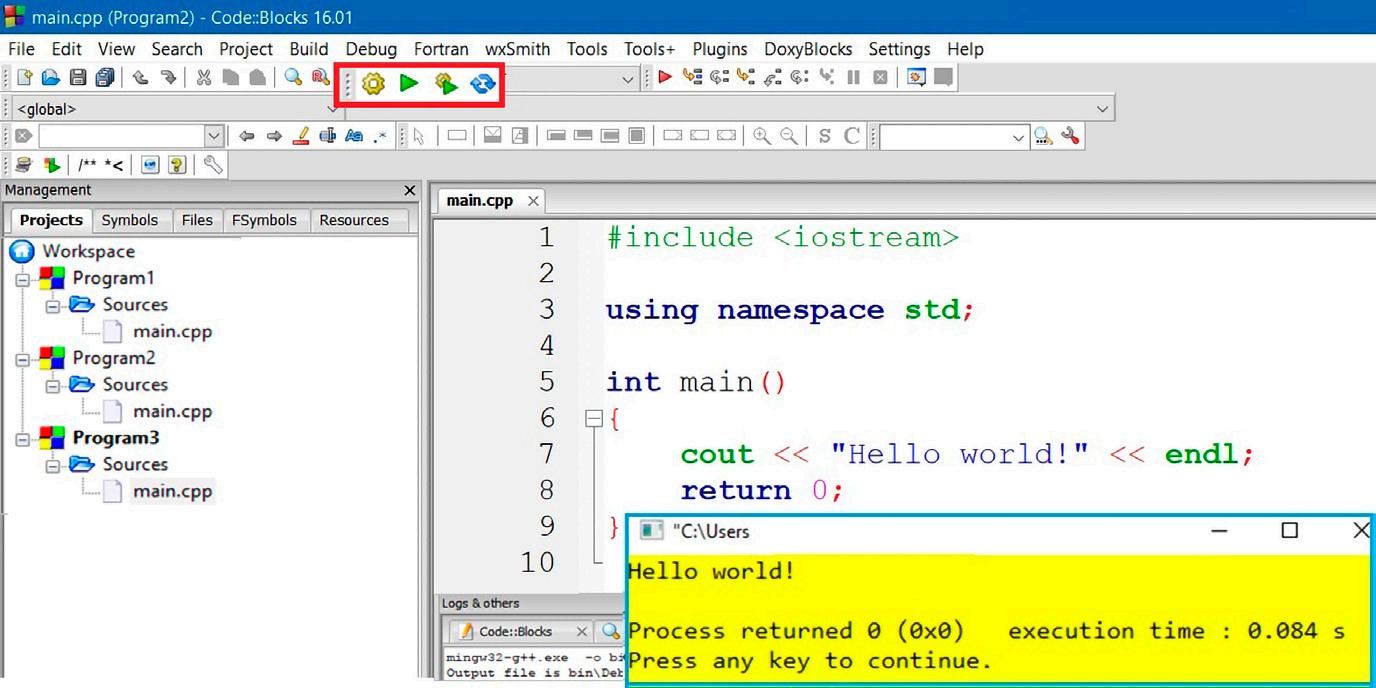The image size is (1376, 688).
Task: Click the Jump back arrow icon
Action: pyautogui.click(x=247, y=136)
